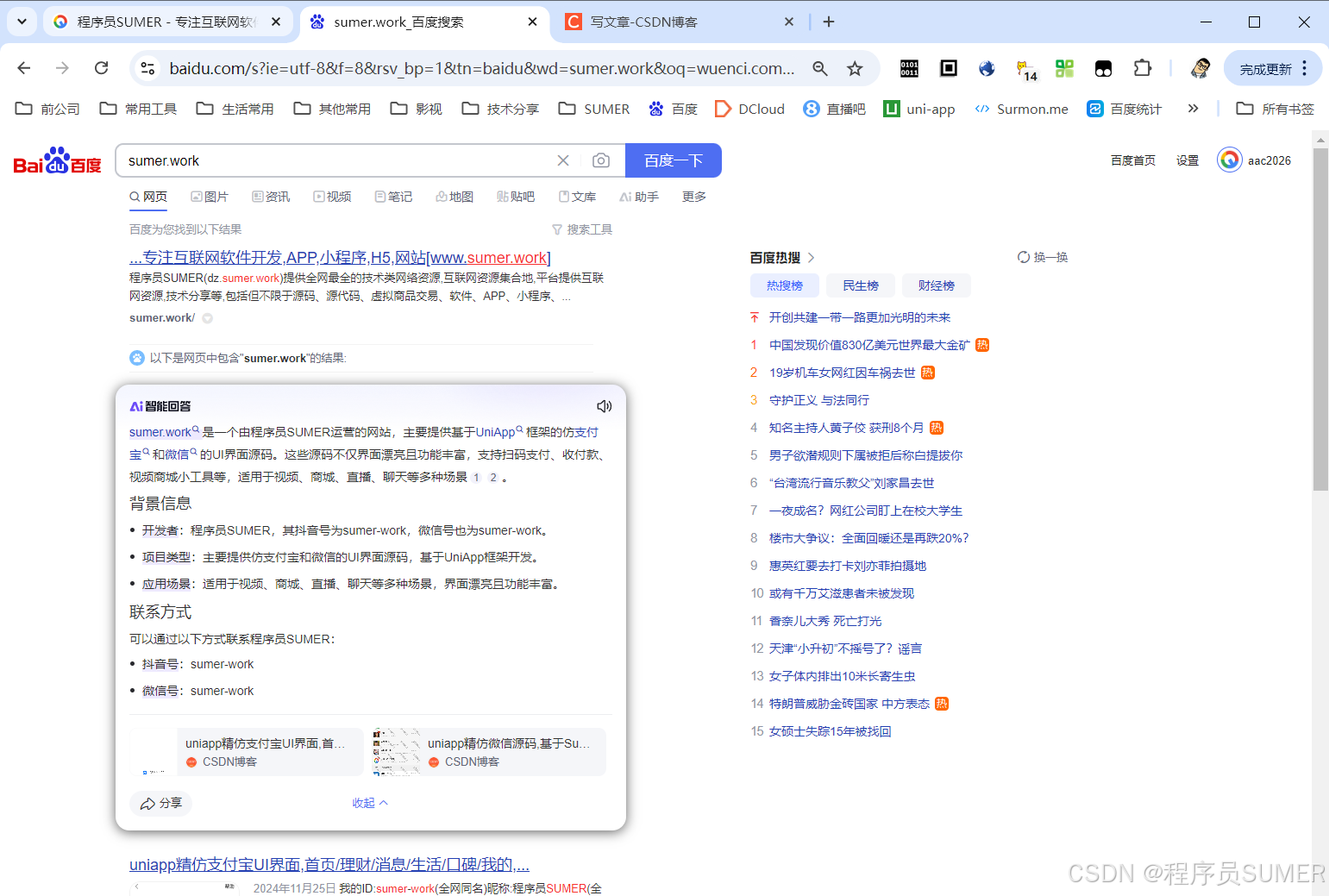1329x896 pixels.
Task: Open the 设置 link
Action: click(1188, 160)
